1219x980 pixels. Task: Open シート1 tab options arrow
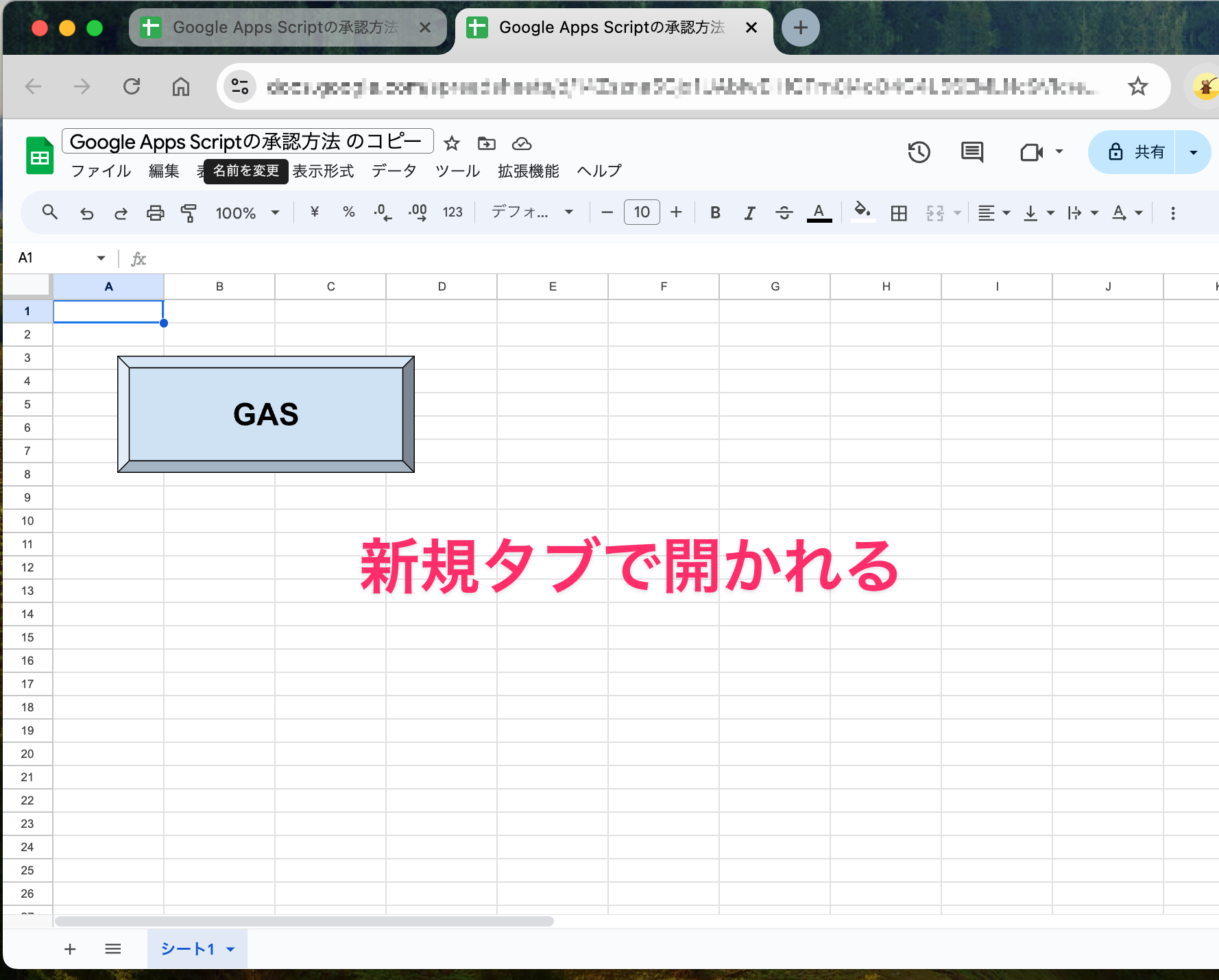point(231,949)
